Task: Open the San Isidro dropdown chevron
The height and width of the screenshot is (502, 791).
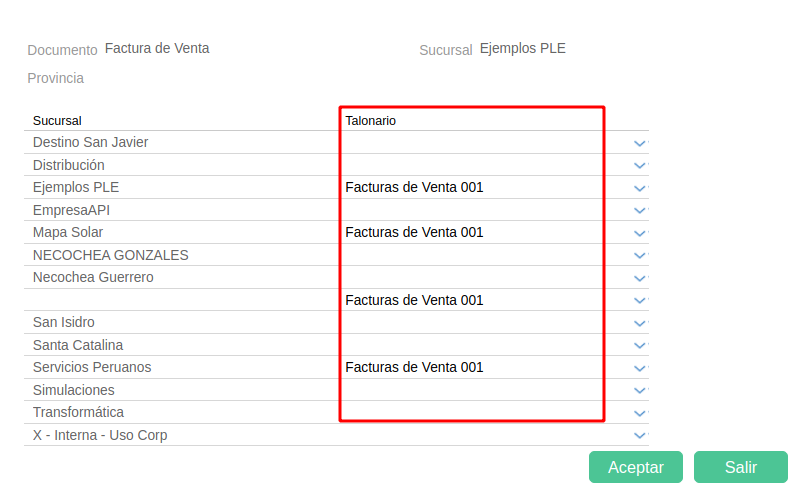Action: [x=640, y=323]
